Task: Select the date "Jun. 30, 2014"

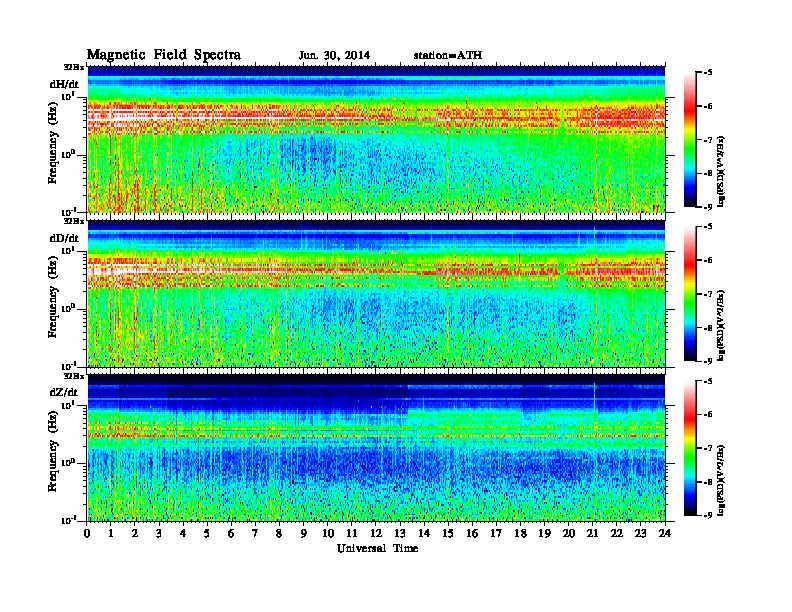Action: coord(334,56)
